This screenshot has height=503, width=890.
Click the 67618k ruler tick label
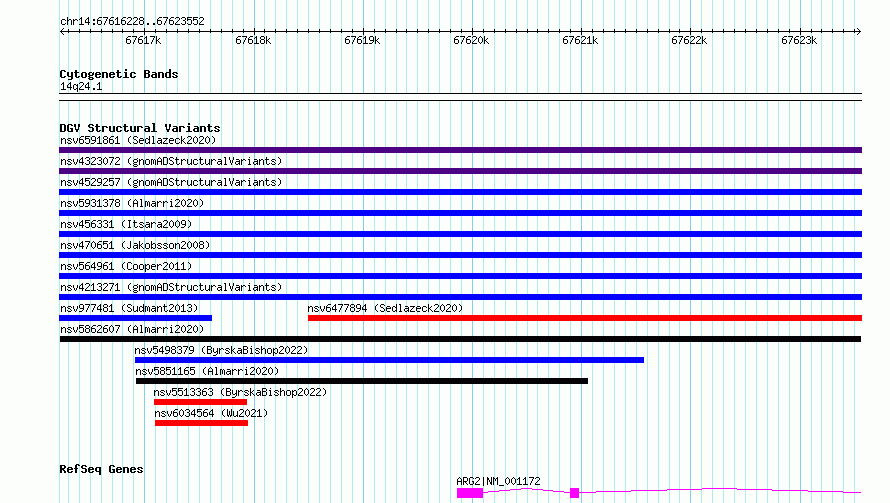coord(253,40)
